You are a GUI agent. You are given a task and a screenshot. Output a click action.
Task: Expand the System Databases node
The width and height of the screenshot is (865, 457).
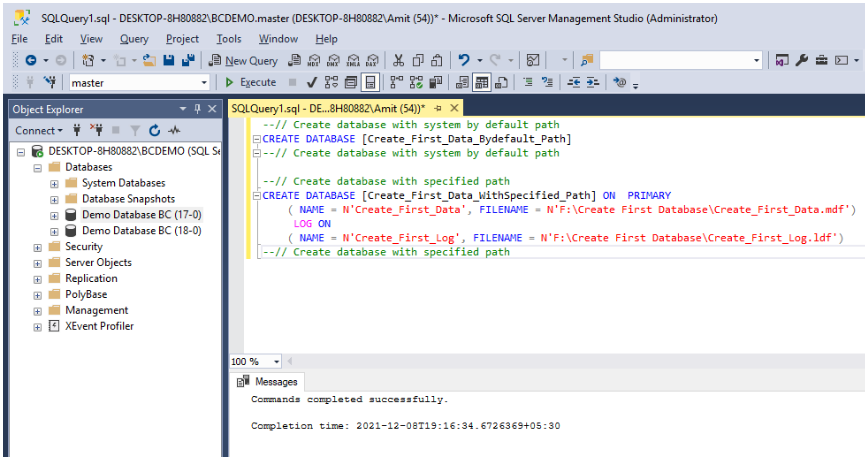(54, 184)
